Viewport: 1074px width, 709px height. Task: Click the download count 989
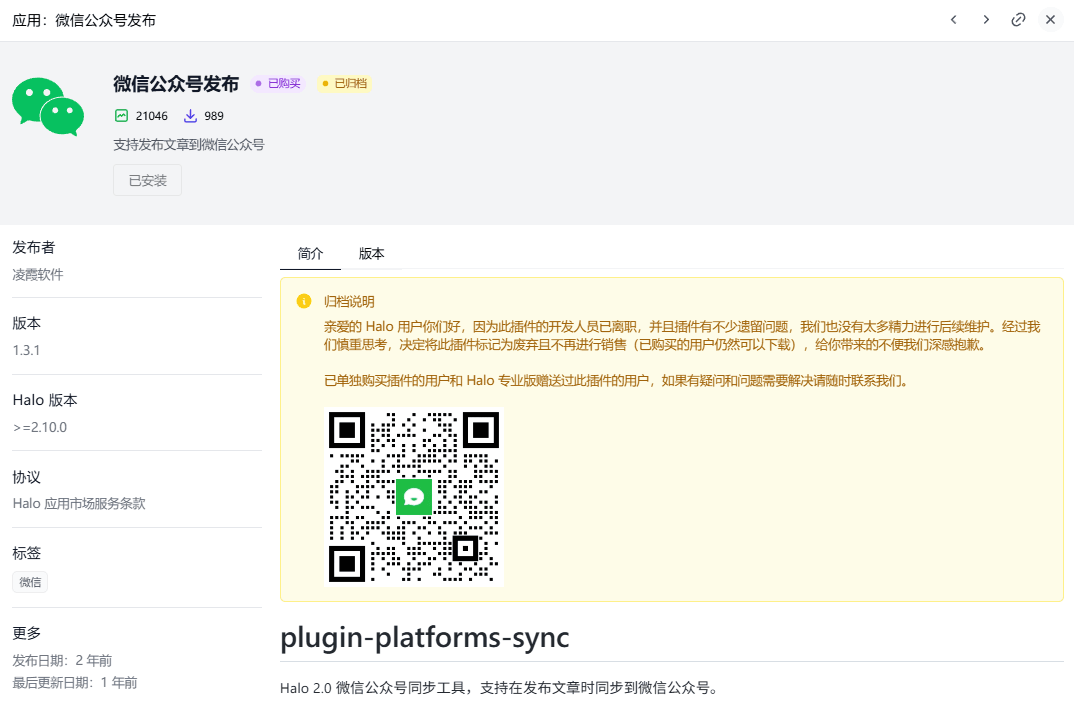pos(214,116)
